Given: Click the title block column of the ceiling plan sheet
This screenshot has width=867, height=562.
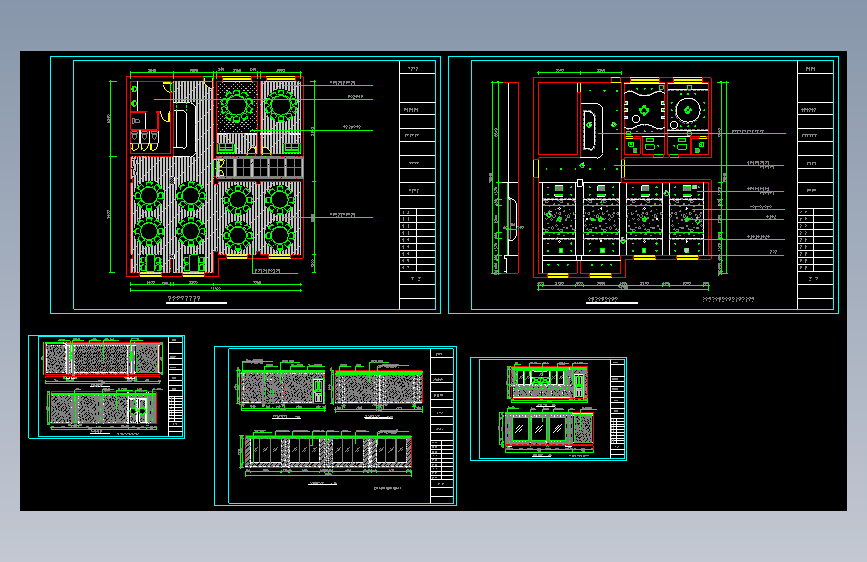Looking at the screenshot, I should (x=816, y=185).
